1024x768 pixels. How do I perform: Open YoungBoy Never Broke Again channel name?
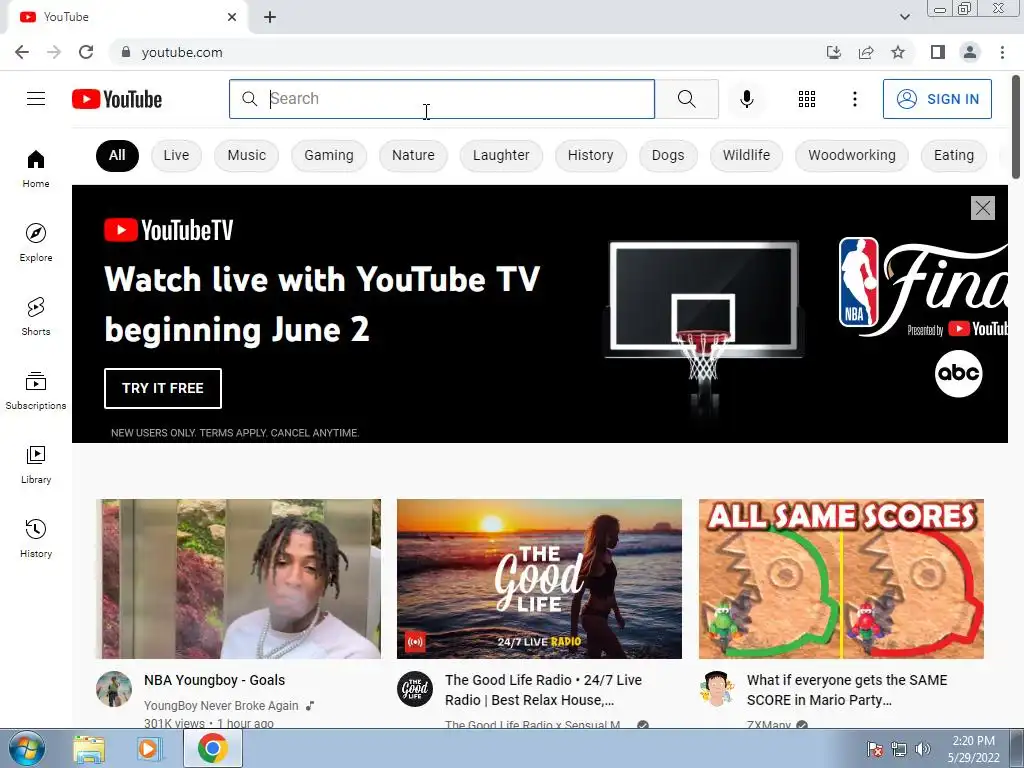[x=221, y=705]
